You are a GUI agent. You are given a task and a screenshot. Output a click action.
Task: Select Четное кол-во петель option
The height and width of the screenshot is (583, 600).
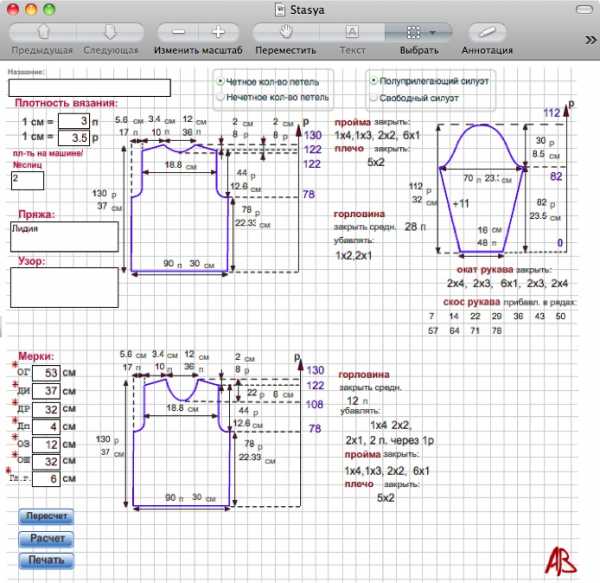point(221,81)
